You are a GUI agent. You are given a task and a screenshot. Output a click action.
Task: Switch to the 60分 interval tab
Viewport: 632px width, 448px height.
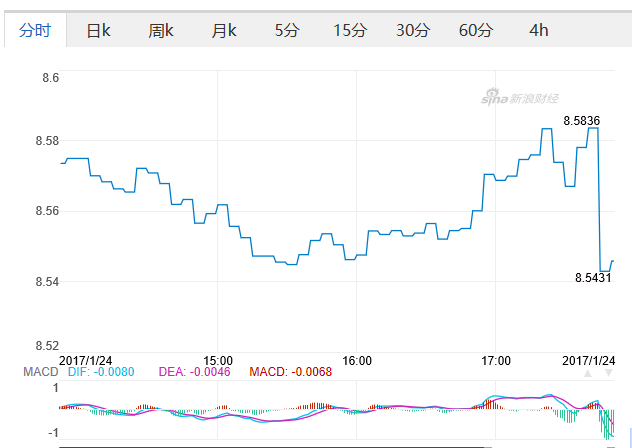[x=476, y=30]
